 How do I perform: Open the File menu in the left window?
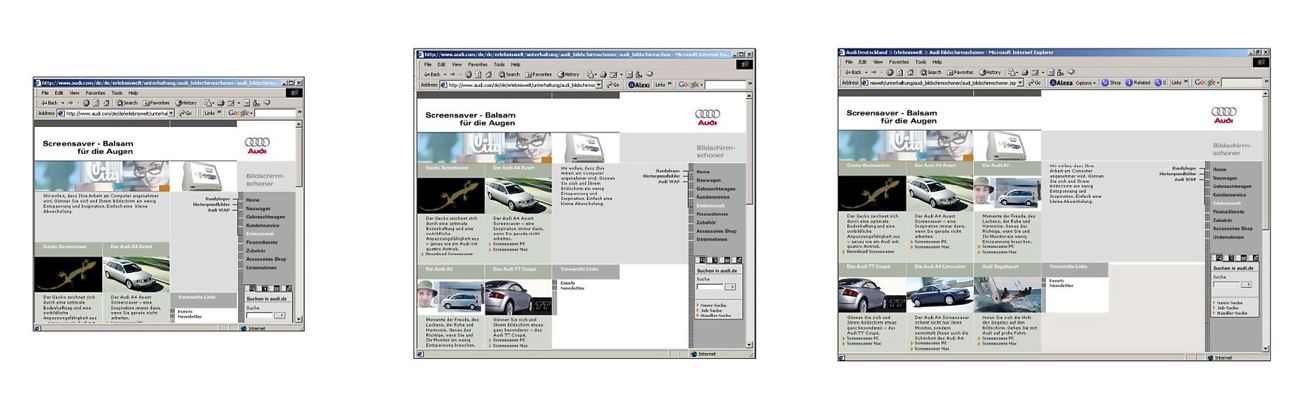click(x=45, y=93)
